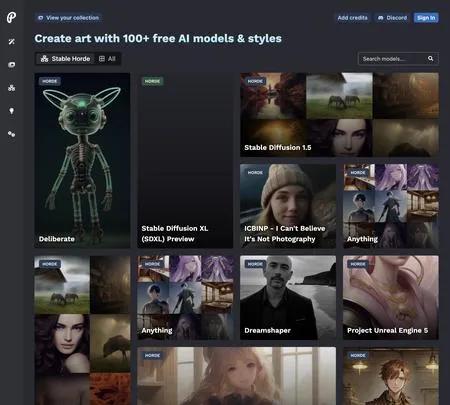The height and width of the screenshot is (405, 450).
Task: Open the Deliberate model card
Action: pos(82,160)
